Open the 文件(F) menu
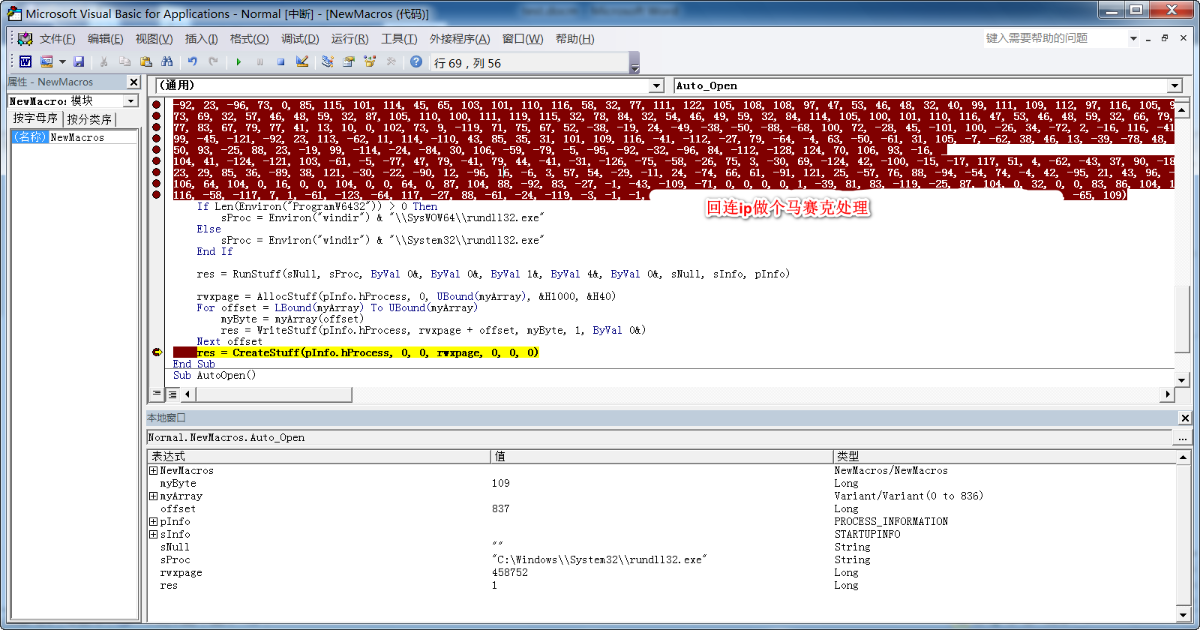The width and height of the screenshot is (1200, 630). (58, 39)
